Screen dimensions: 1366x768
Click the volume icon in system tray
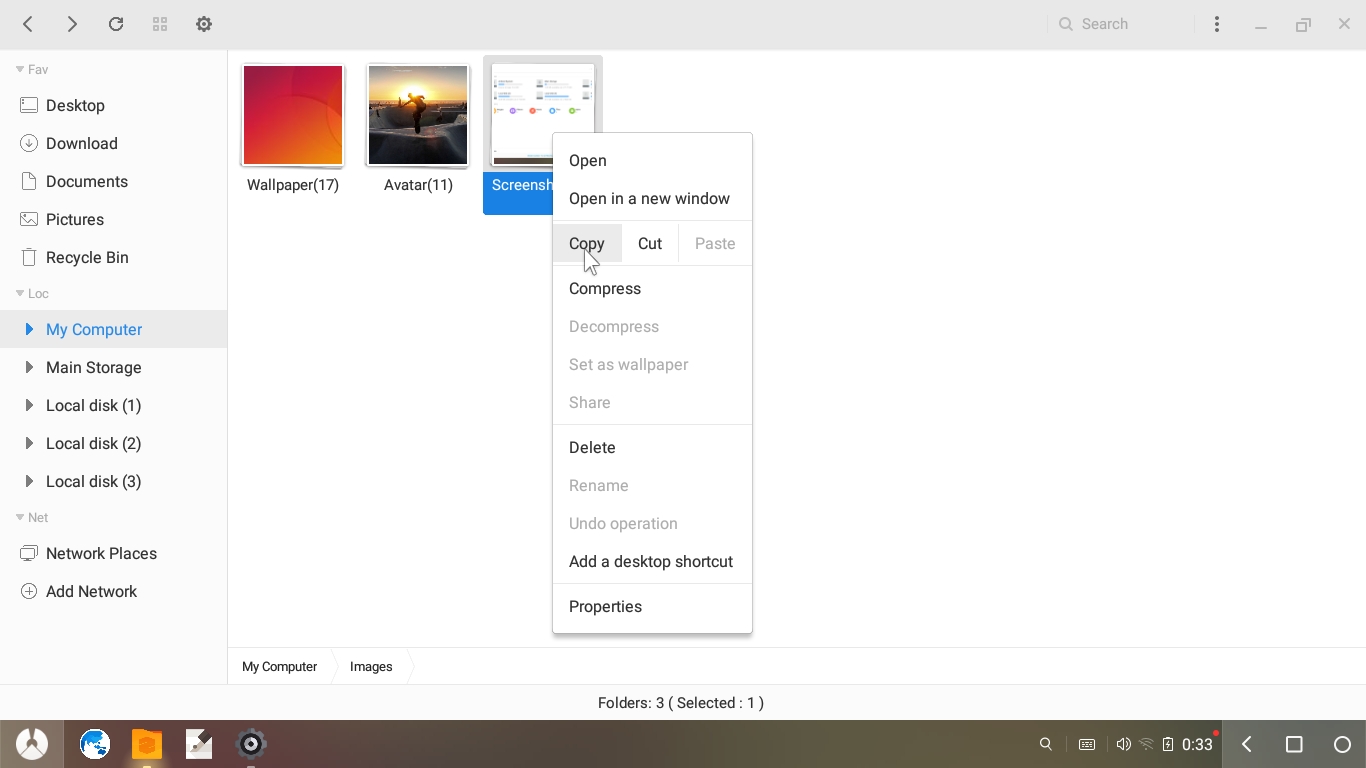1123,744
